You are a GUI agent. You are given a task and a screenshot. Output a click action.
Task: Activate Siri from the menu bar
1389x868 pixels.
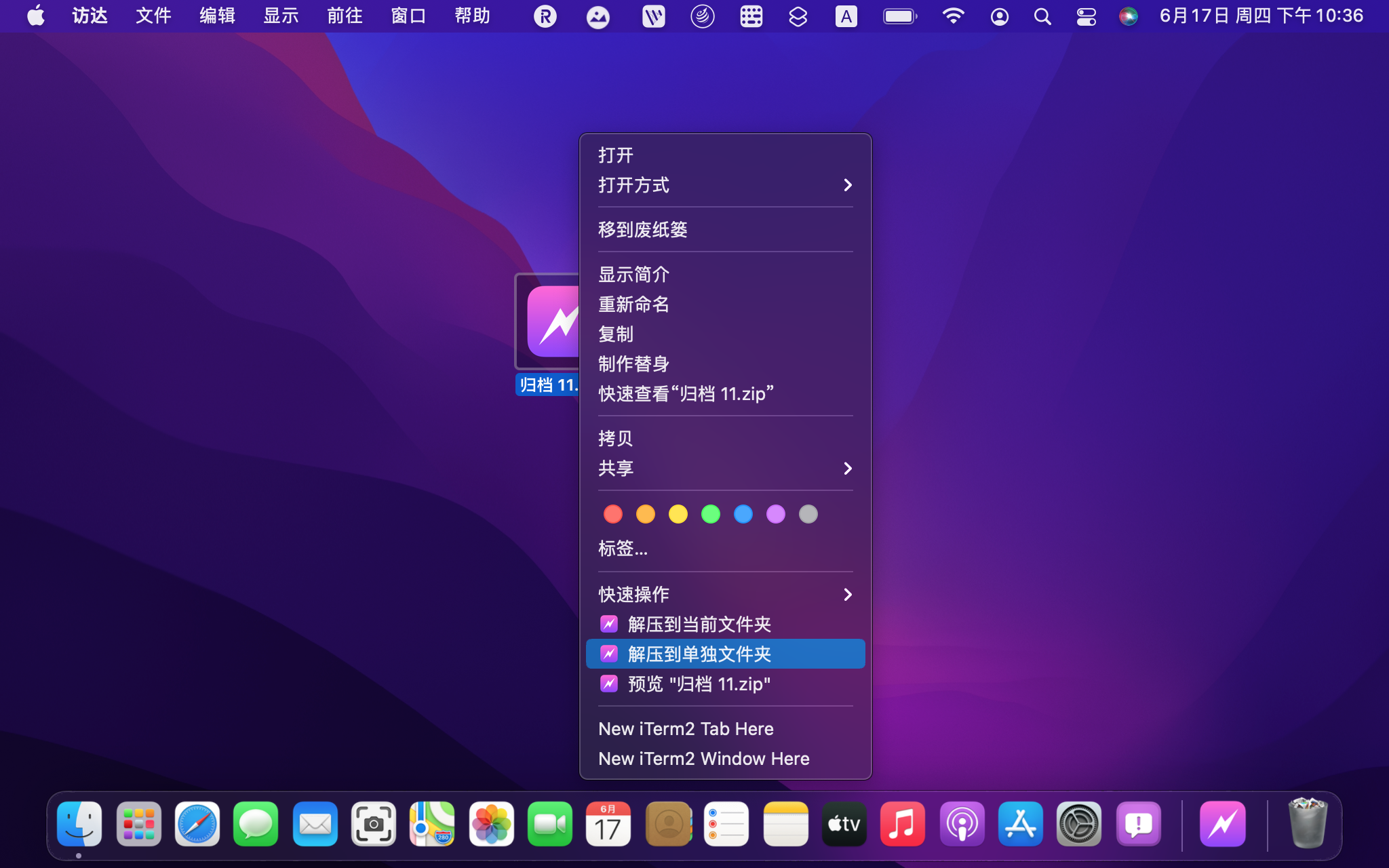pyautogui.click(x=1128, y=16)
